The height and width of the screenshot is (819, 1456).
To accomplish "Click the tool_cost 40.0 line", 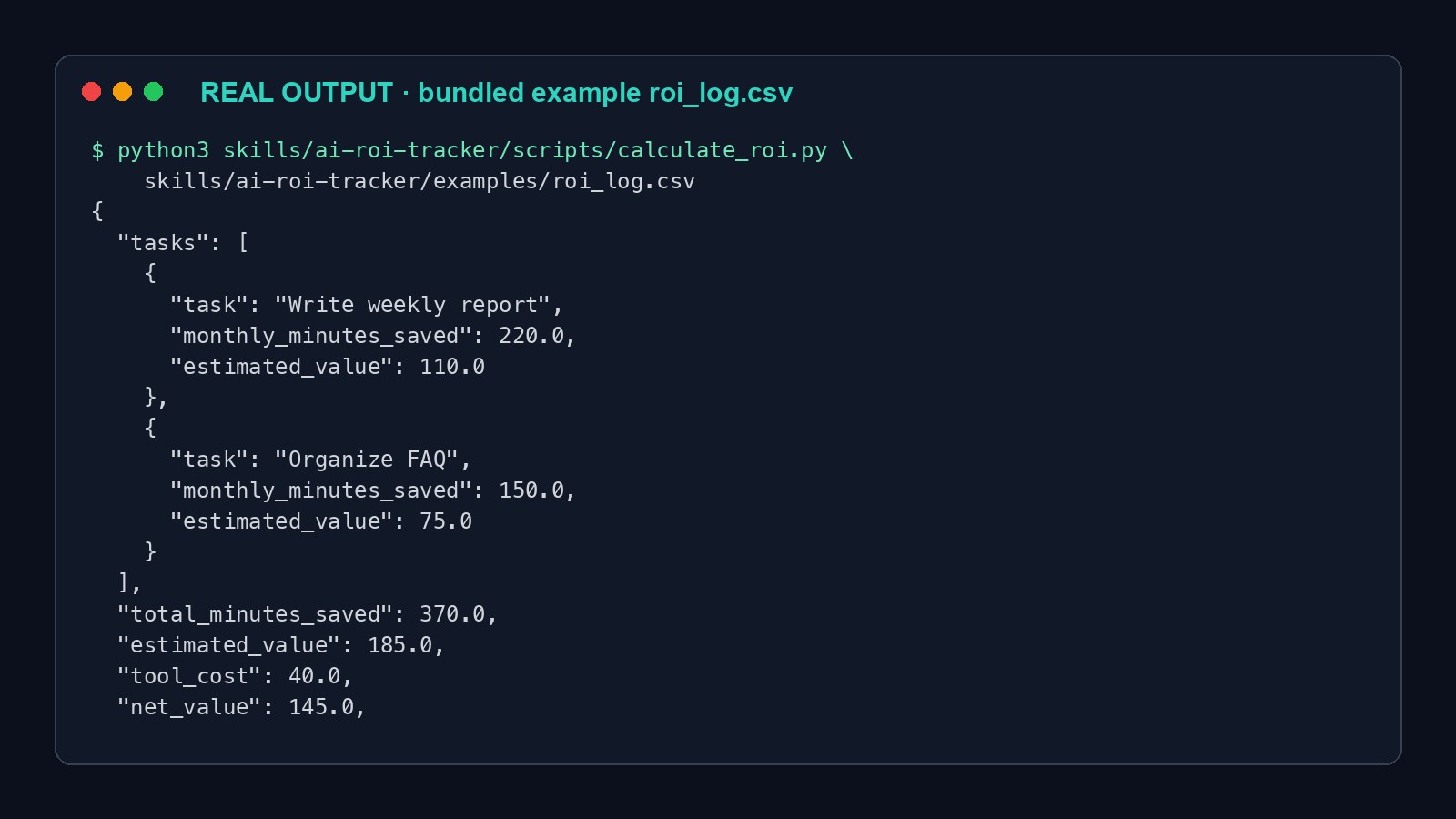I will click(x=235, y=676).
